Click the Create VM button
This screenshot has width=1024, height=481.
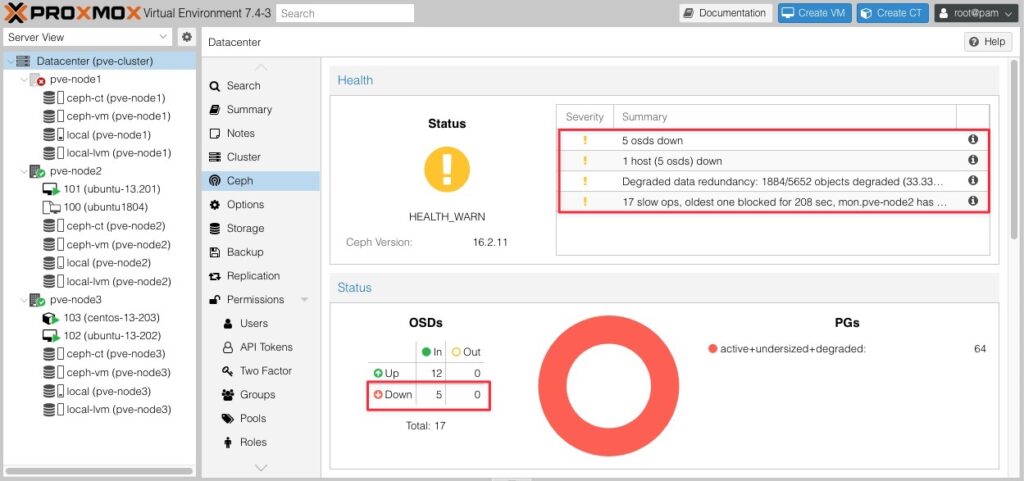814,13
